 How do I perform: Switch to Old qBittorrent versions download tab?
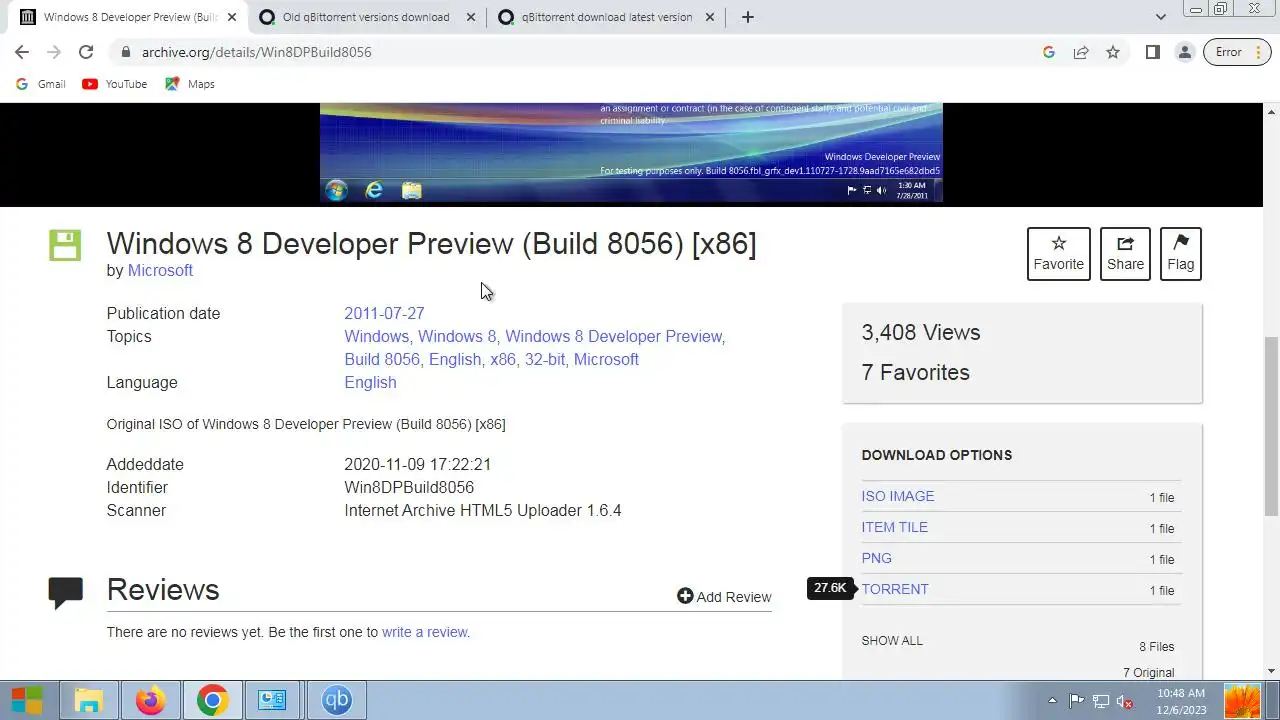tap(365, 17)
